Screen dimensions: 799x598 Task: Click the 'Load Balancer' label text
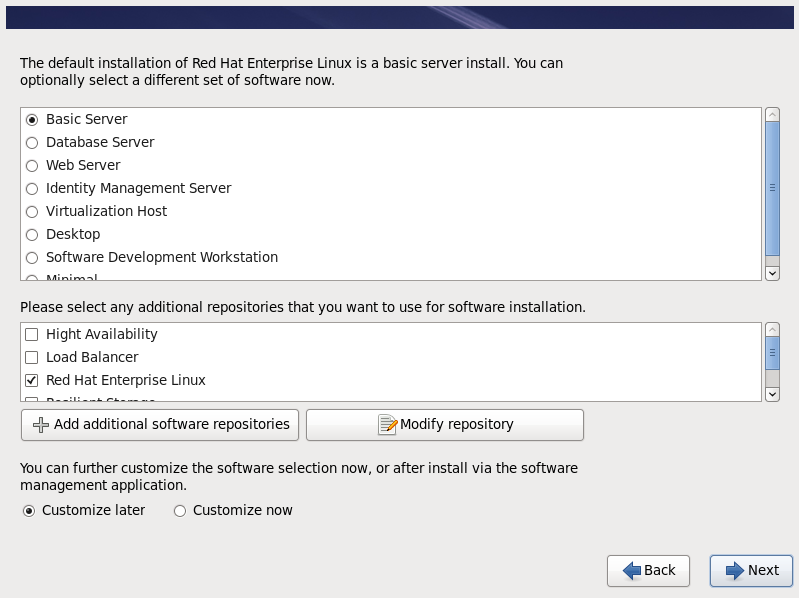[x=92, y=357]
